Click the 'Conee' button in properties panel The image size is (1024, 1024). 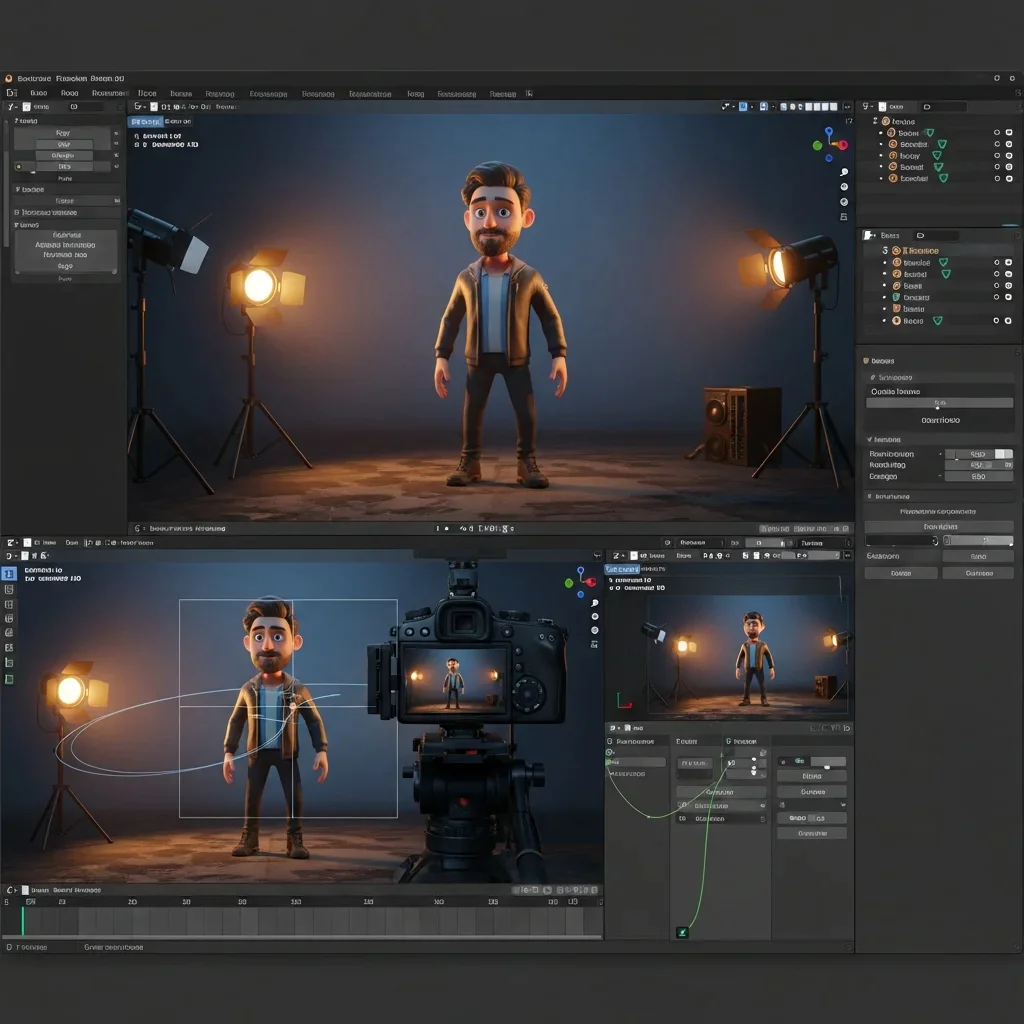pos(901,573)
